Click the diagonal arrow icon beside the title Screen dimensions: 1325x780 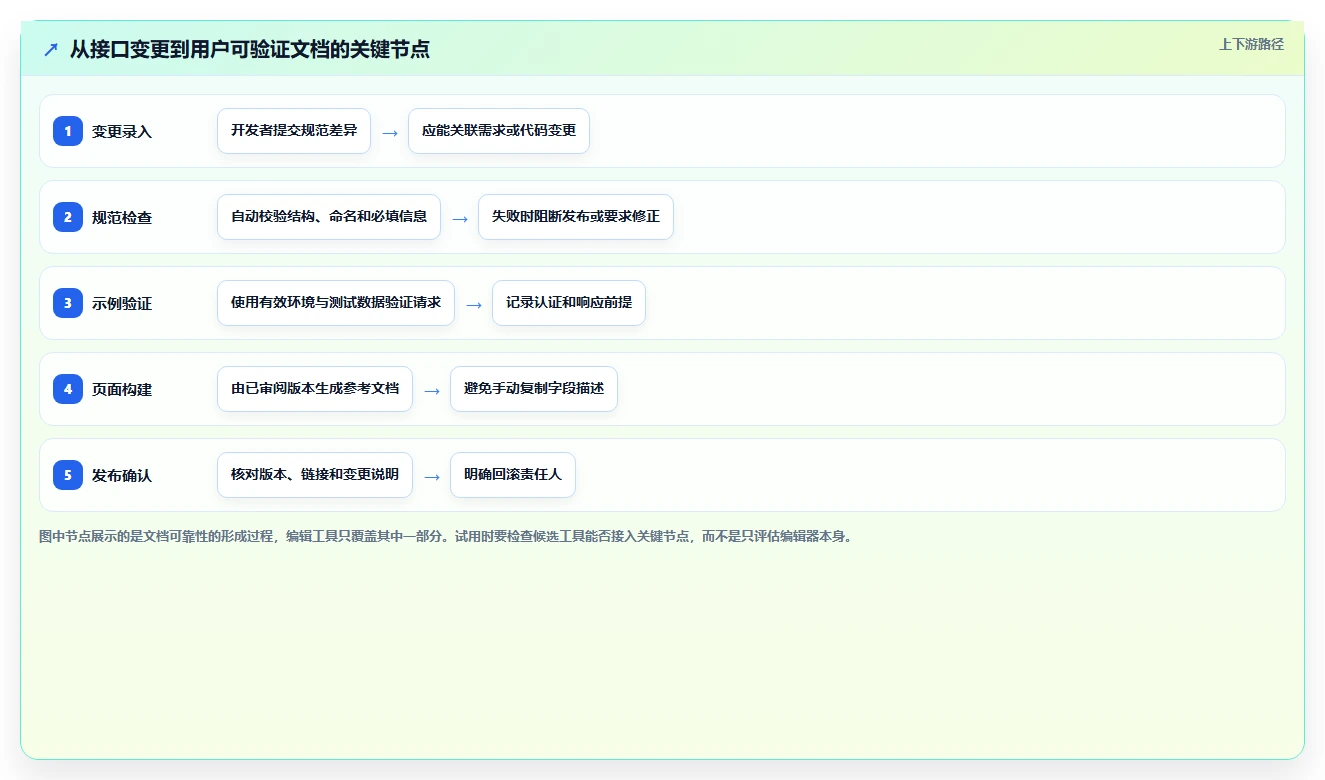point(51,49)
